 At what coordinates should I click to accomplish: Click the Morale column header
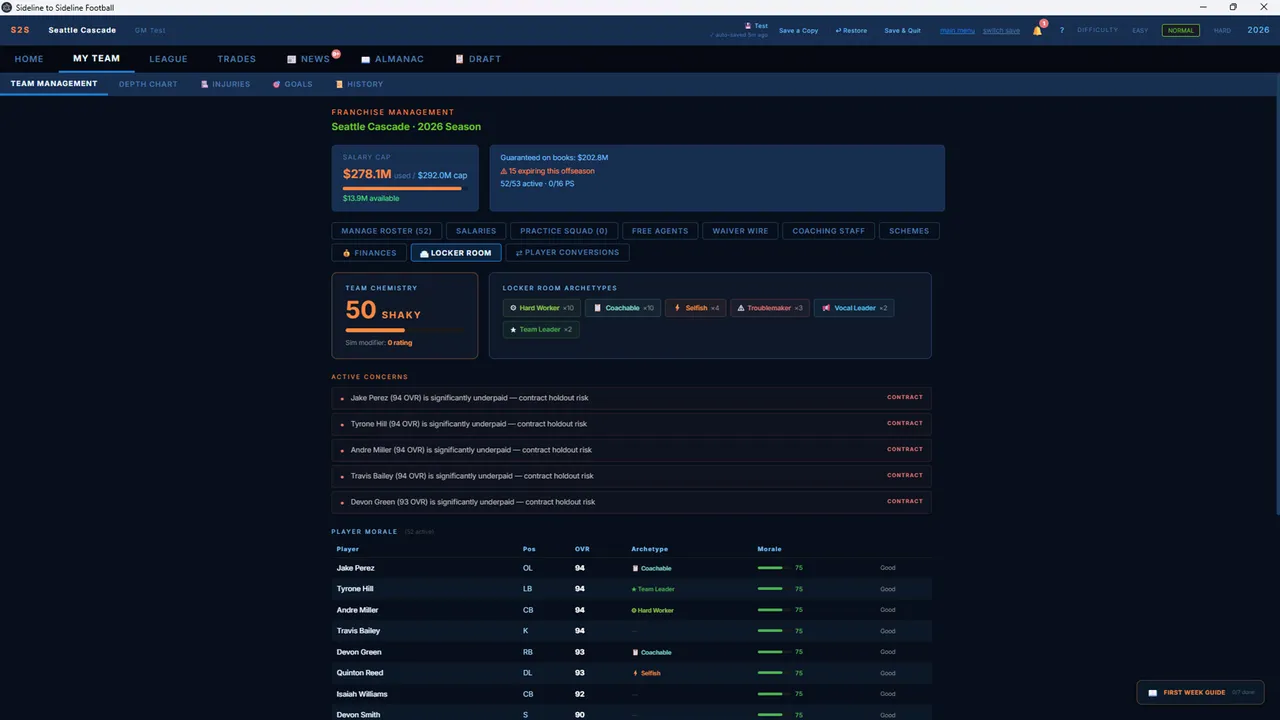click(x=769, y=549)
